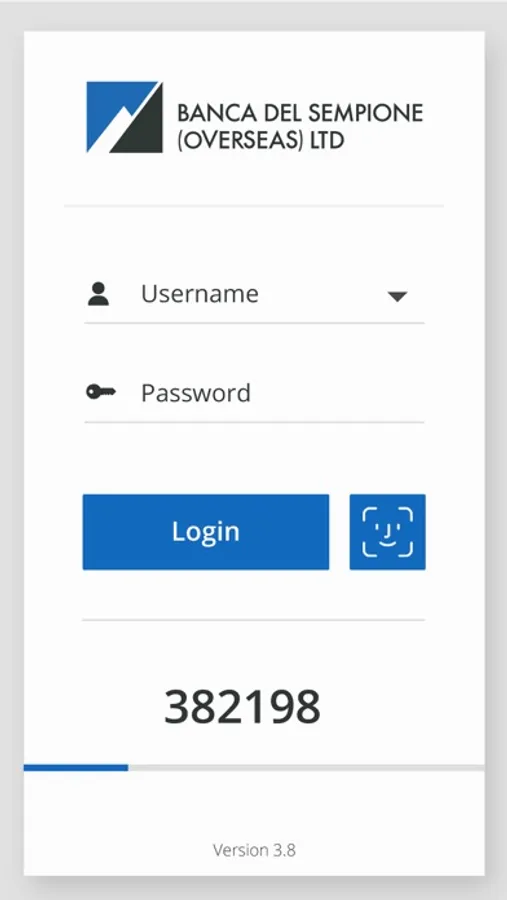
Task: Click the grey unfilled progress bar part
Action: (306, 767)
